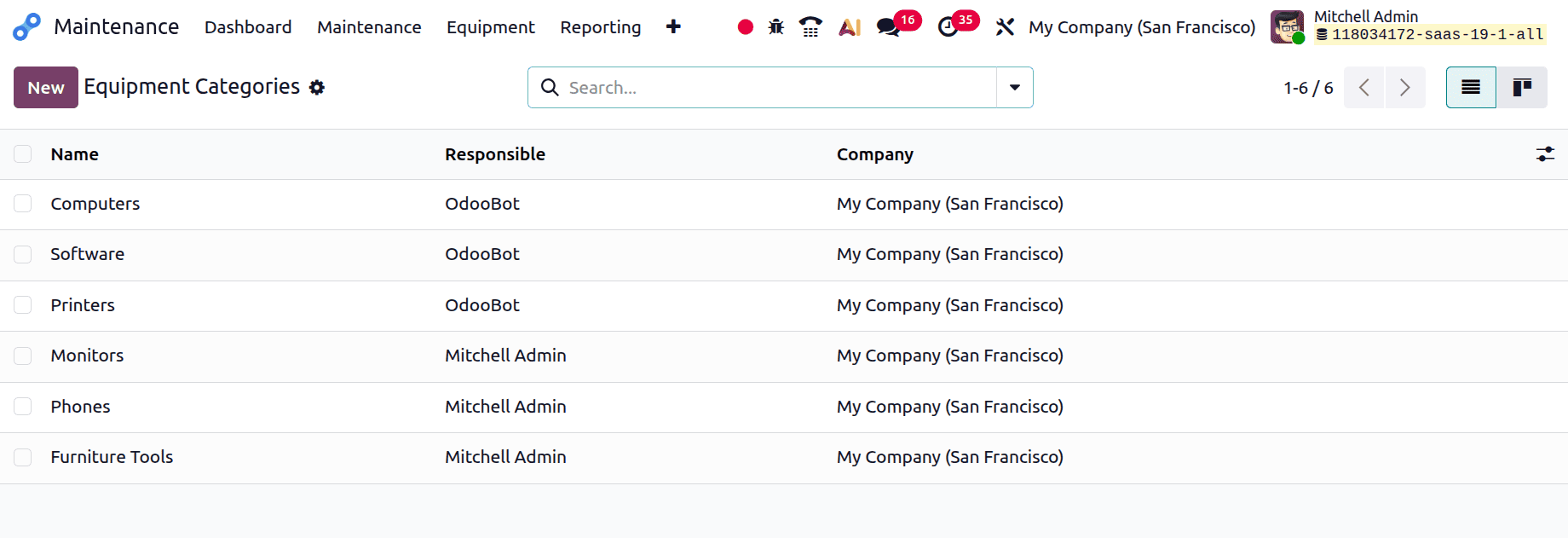Open the VoIP phone icon

(810, 27)
